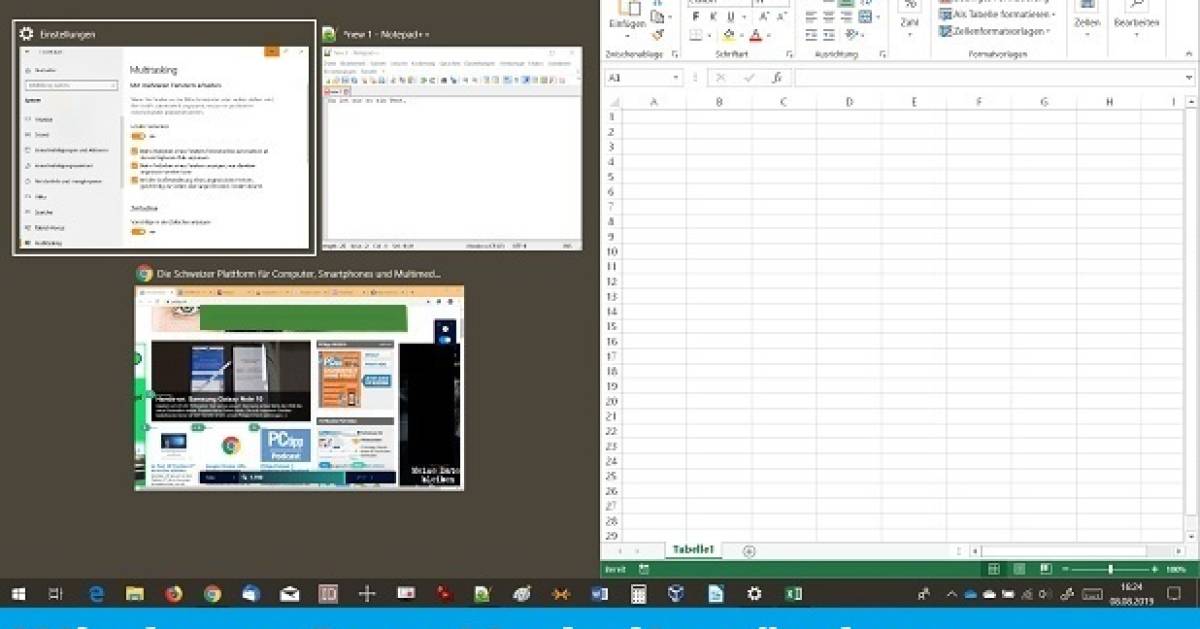Viewport: 1200px width, 629px height.
Task: Add a new sheet with plus button
Action: (x=749, y=551)
